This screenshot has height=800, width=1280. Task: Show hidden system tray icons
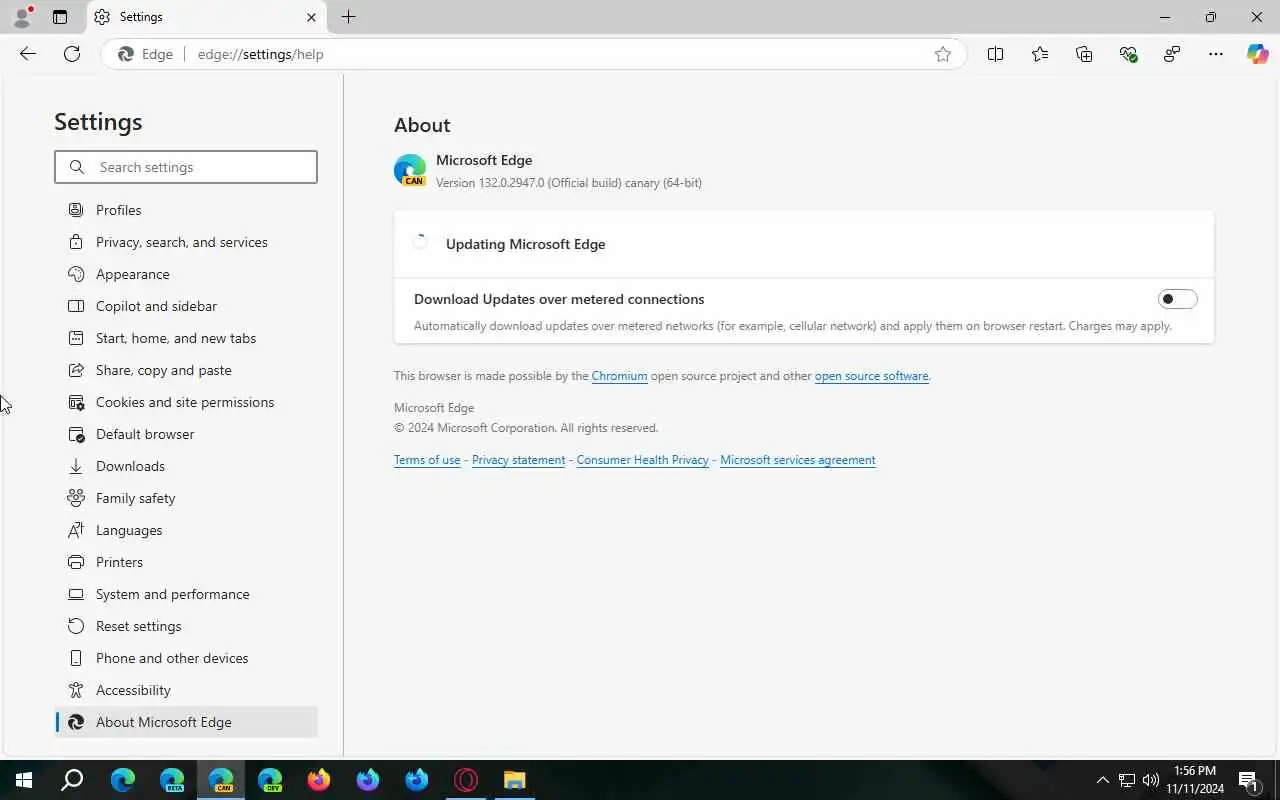[x=1102, y=780]
